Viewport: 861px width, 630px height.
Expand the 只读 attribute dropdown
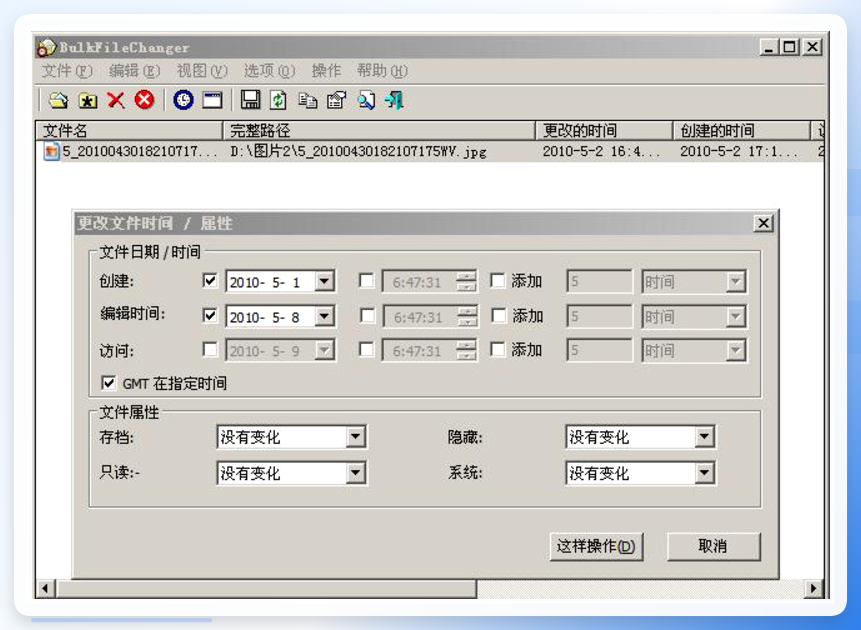tap(356, 473)
